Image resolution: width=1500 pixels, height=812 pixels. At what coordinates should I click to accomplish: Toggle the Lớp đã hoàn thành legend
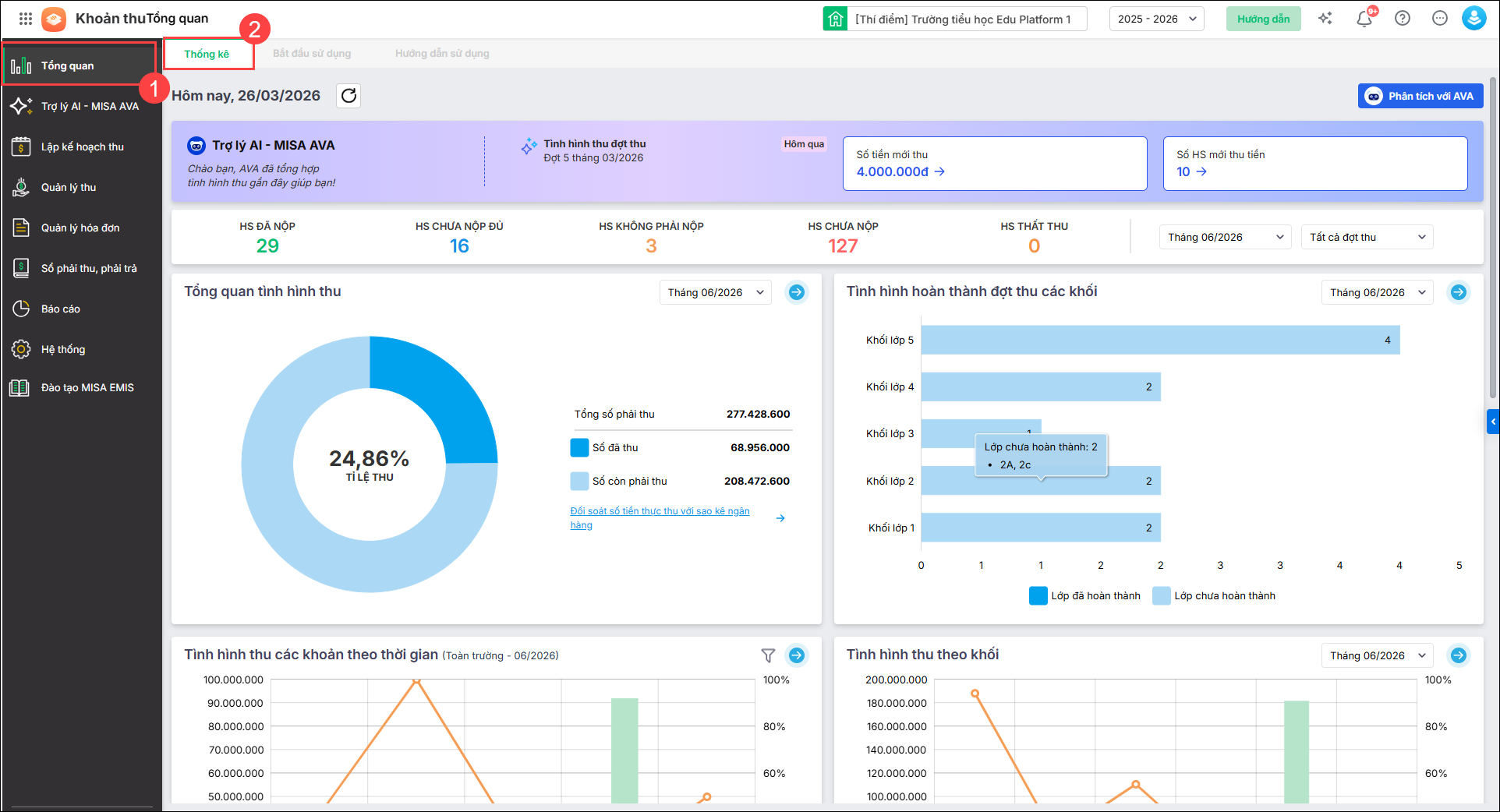pyautogui.click(x=1084, y=596)
